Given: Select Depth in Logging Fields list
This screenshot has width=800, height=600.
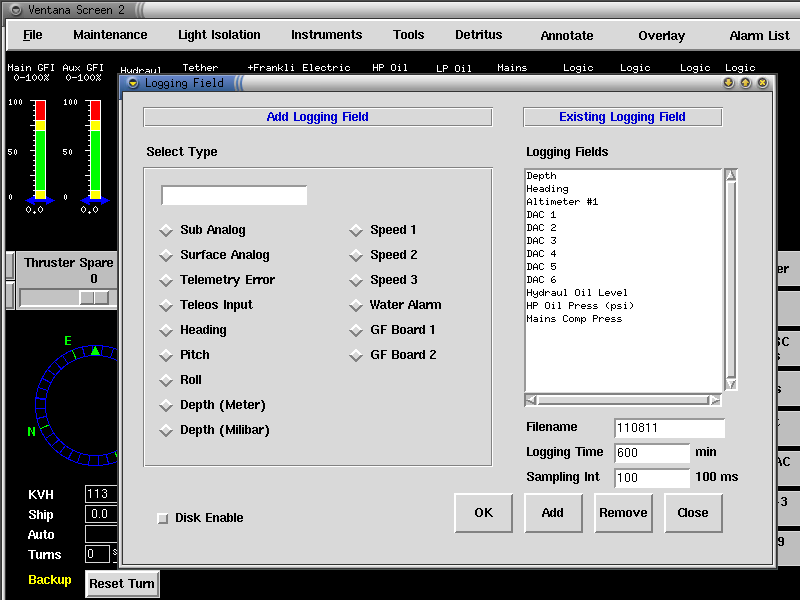Looking at the screenshot, I should tap(623, 176).
